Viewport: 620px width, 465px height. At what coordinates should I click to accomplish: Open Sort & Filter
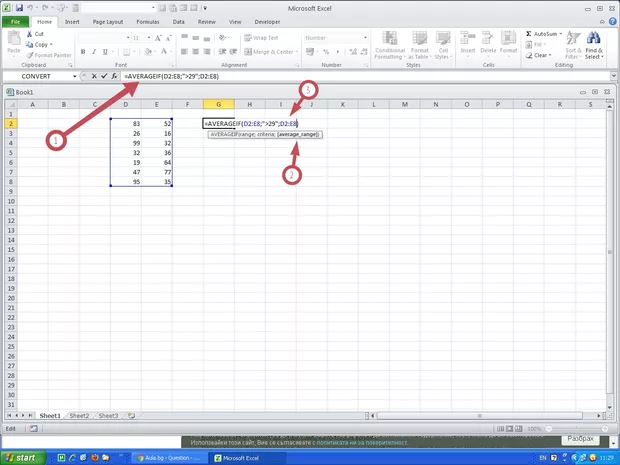pos(573,45)
